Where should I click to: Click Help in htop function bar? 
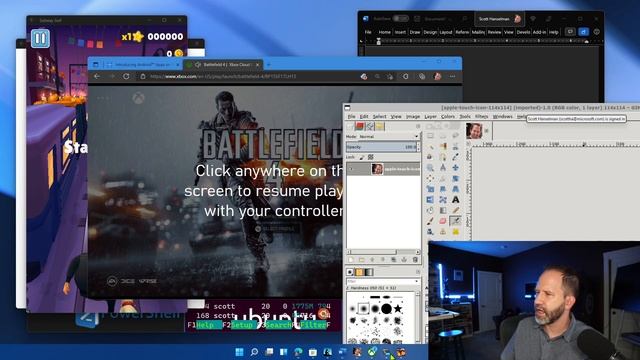209,325
